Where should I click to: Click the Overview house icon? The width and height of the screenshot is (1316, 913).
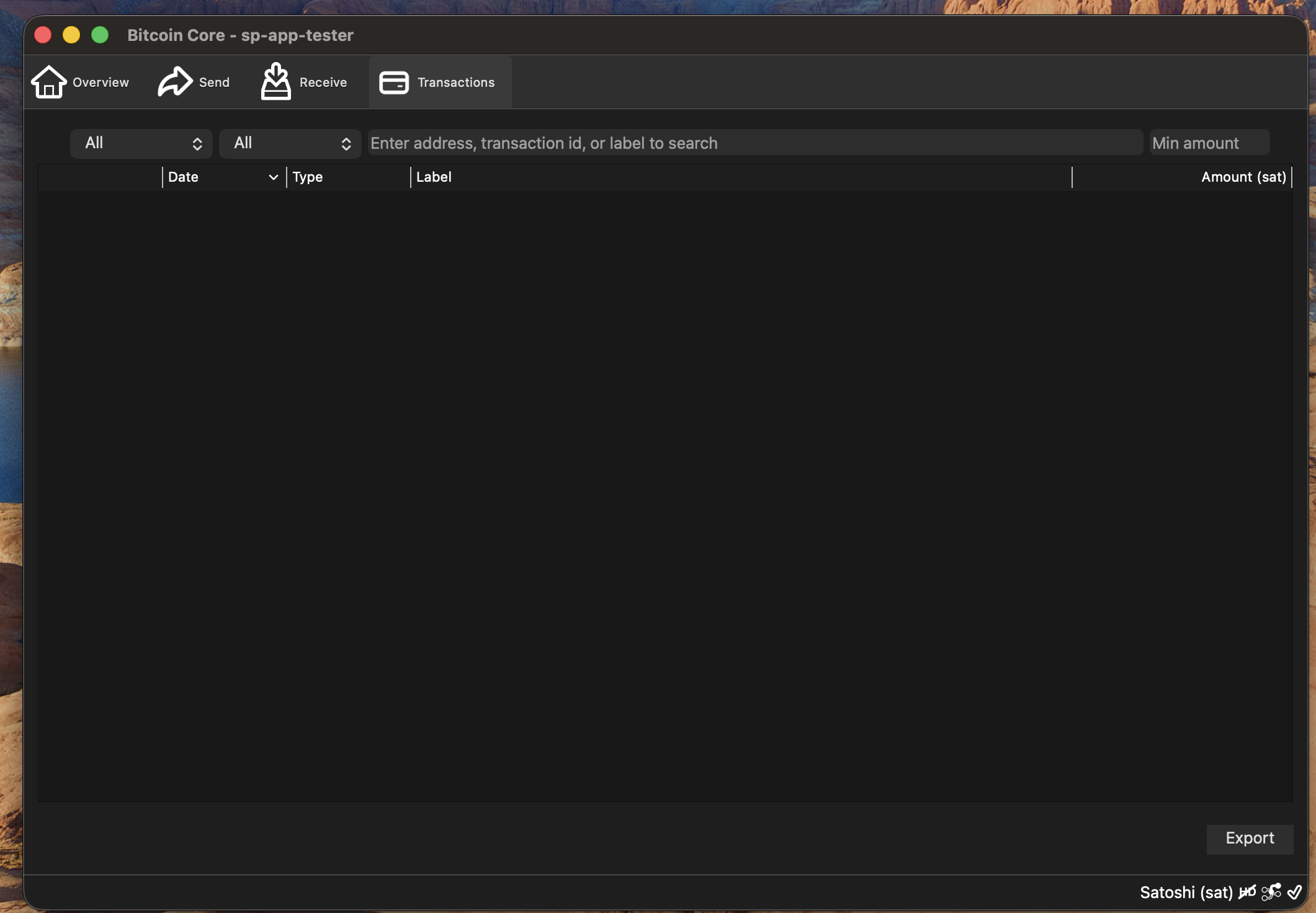click(x=48, y=82)
